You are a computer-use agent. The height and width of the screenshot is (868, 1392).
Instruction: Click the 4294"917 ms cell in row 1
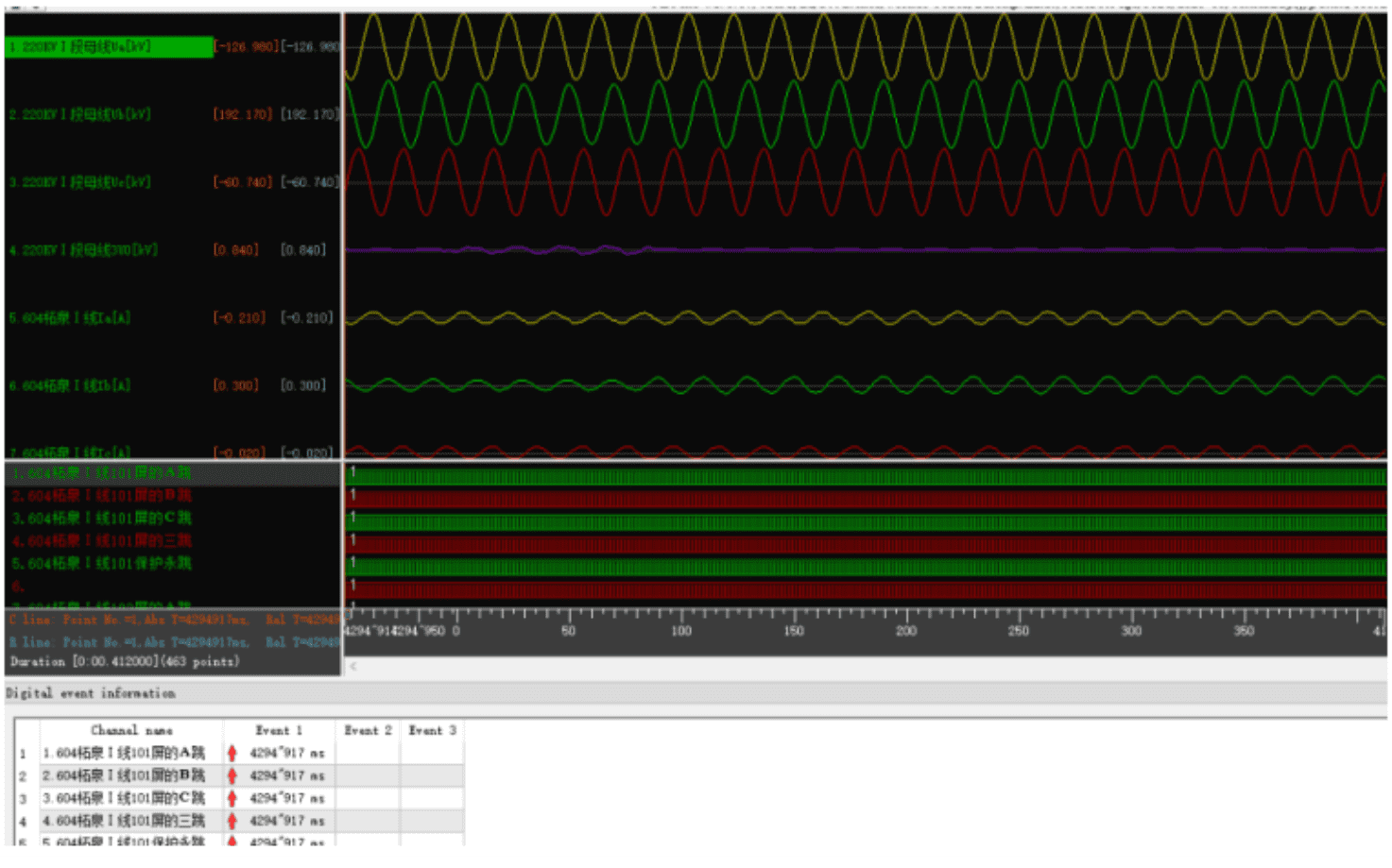[x=286, y=753]
